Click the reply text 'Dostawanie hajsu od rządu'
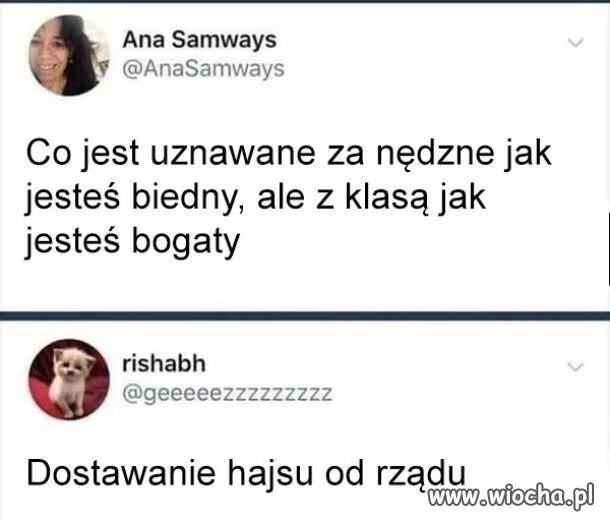Viewport: 610px width, 520px height. click(x=246, y=474)
